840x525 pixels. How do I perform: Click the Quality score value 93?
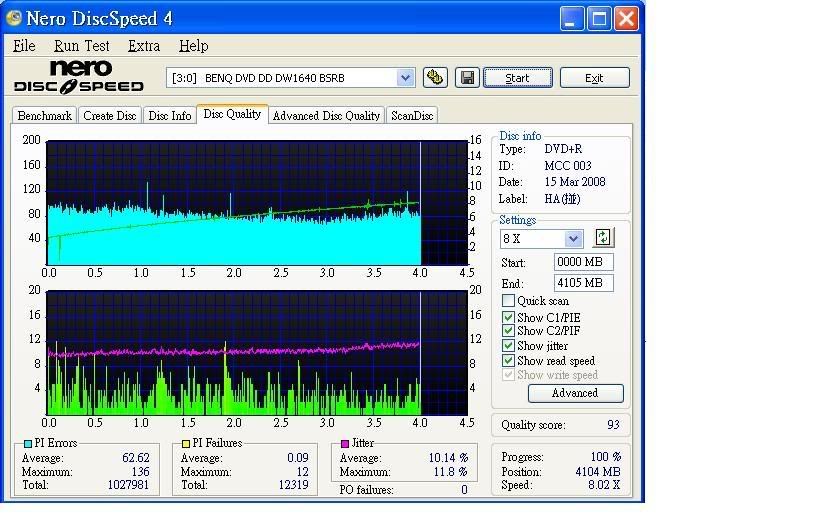tap(613, 425)
